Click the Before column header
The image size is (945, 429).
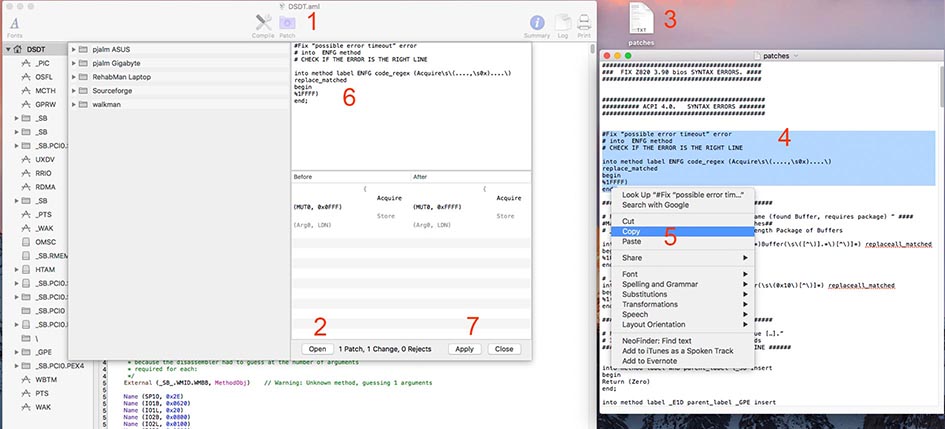[351, 177]
